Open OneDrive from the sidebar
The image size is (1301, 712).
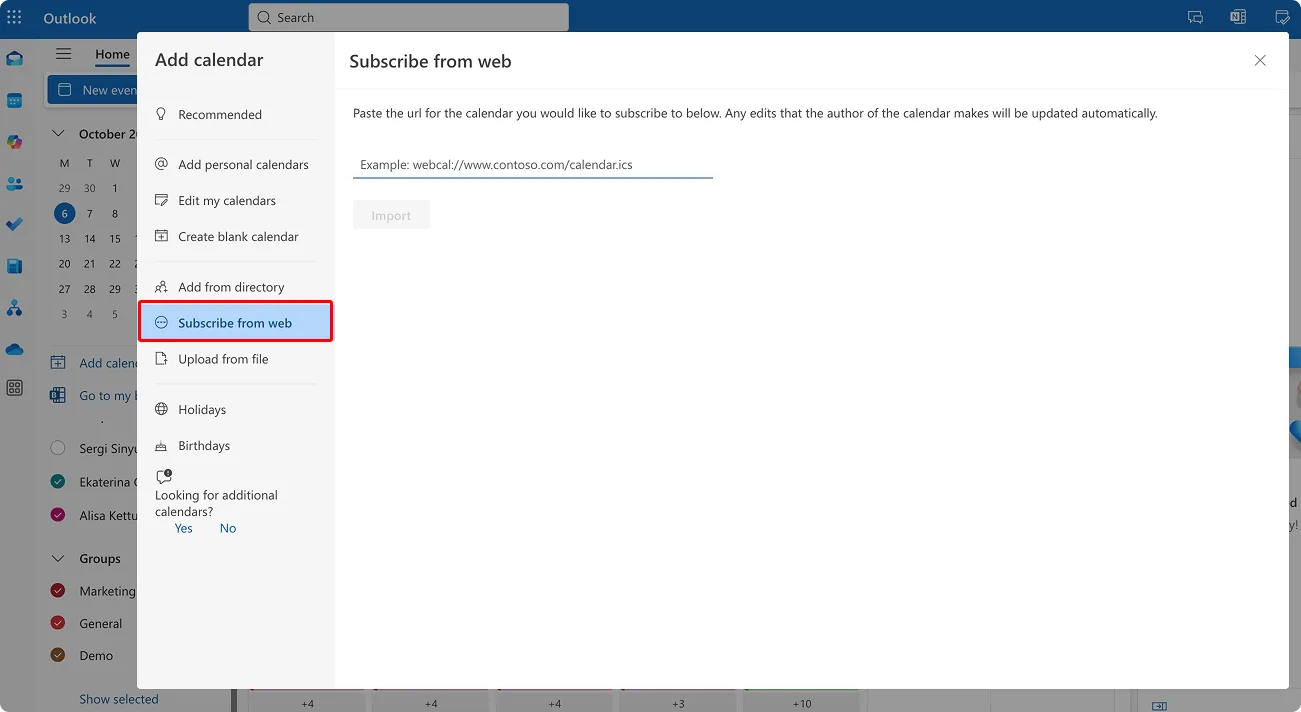coord(14,349)
